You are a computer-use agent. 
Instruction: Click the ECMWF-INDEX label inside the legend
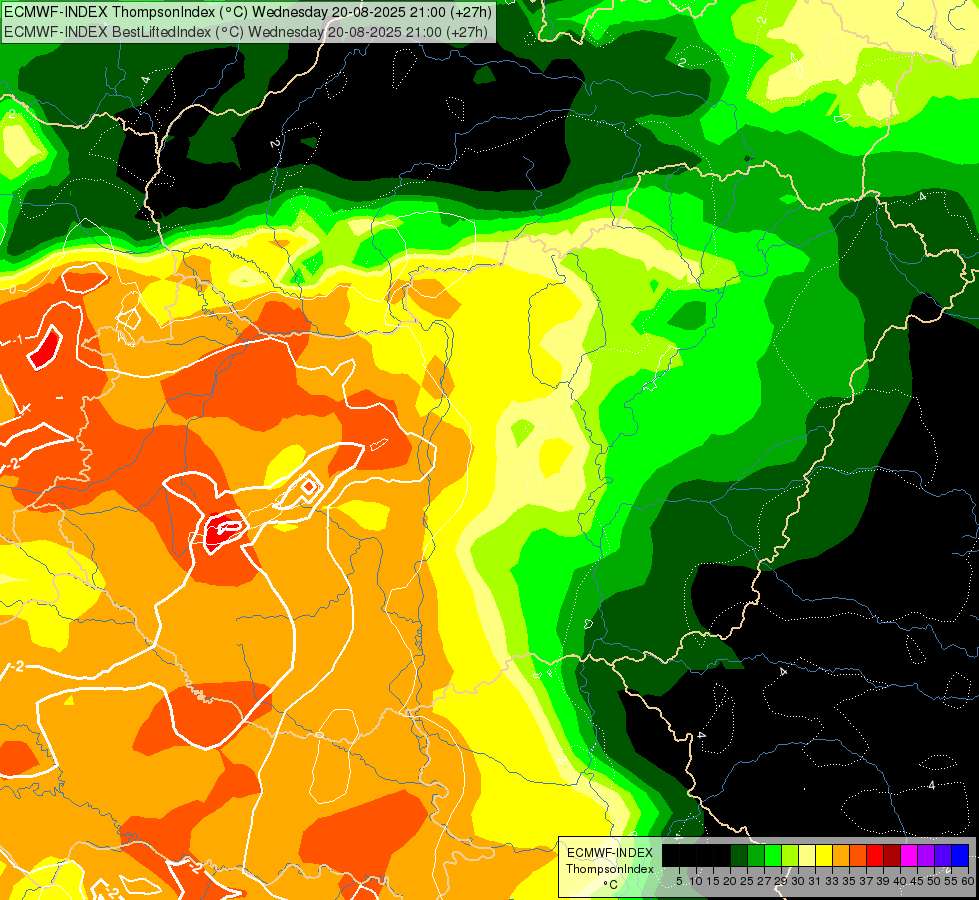click(x=609, y=853)
